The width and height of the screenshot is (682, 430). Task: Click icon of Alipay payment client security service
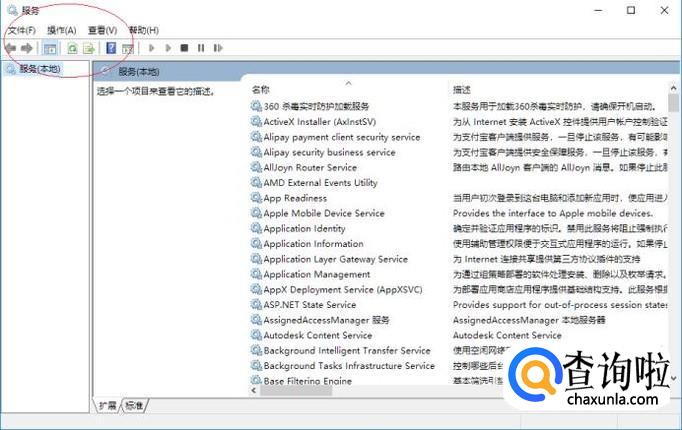256,137
